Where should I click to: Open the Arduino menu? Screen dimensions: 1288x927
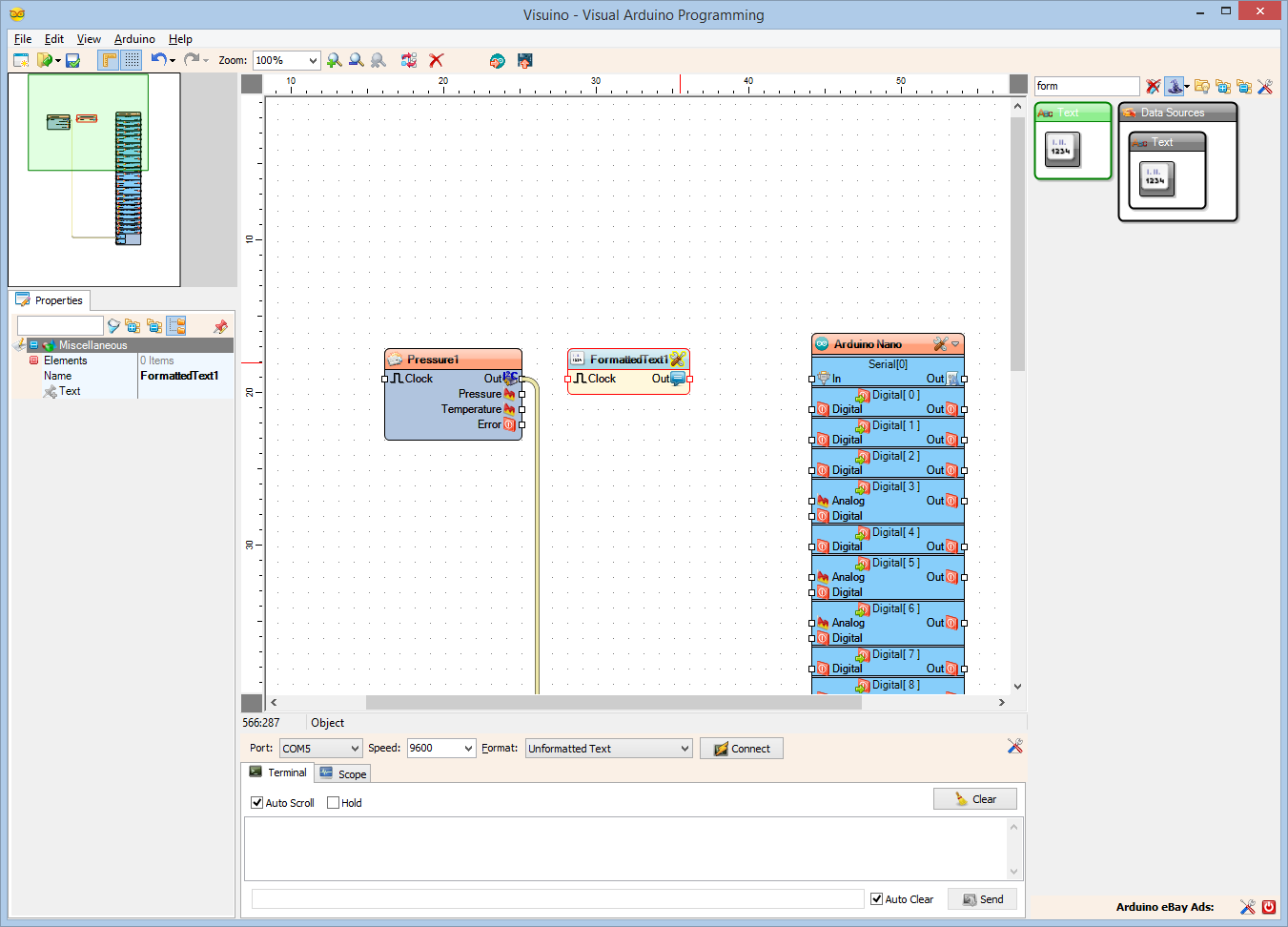pyautogui.click(x=133, y=39)
